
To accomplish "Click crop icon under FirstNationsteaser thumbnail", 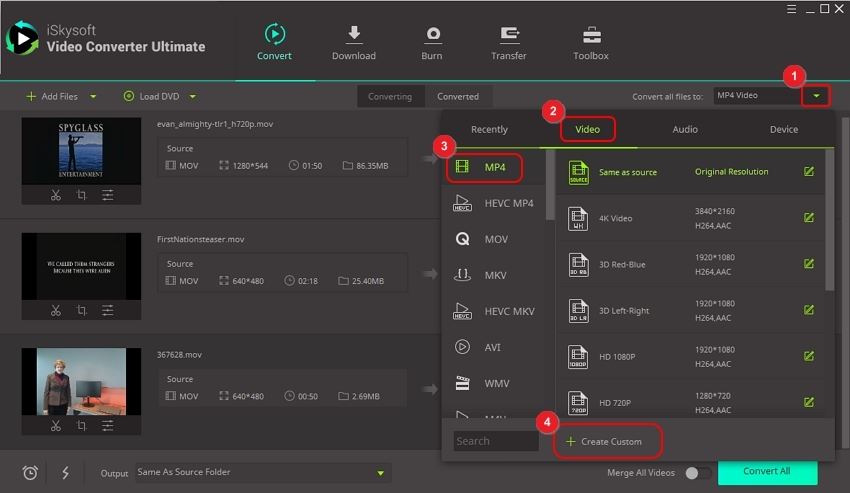I will click(82, 311).
